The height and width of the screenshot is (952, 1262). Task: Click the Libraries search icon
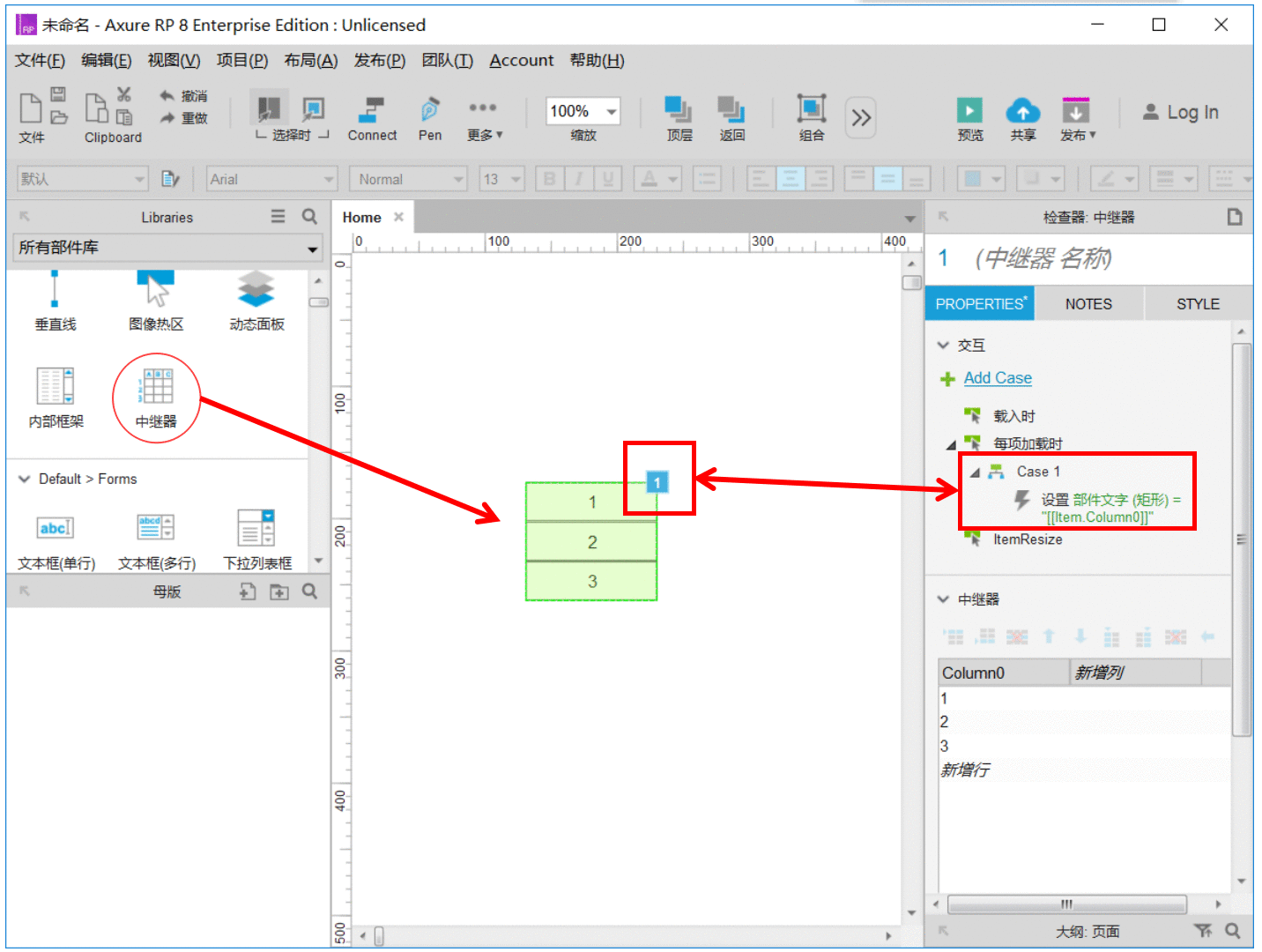(x=309, y=216)
